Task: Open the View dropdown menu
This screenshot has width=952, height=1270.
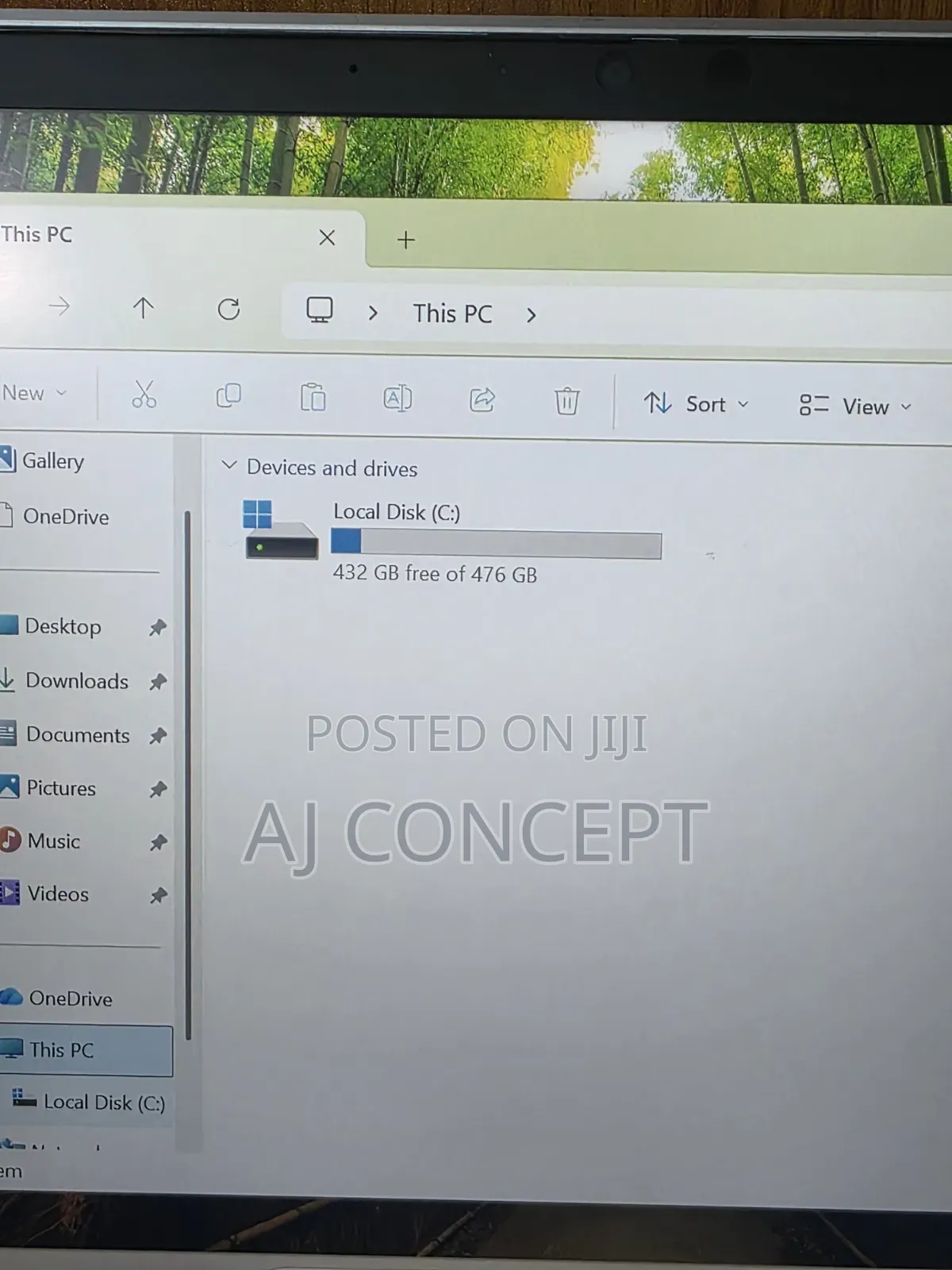Action: [855, 406]
